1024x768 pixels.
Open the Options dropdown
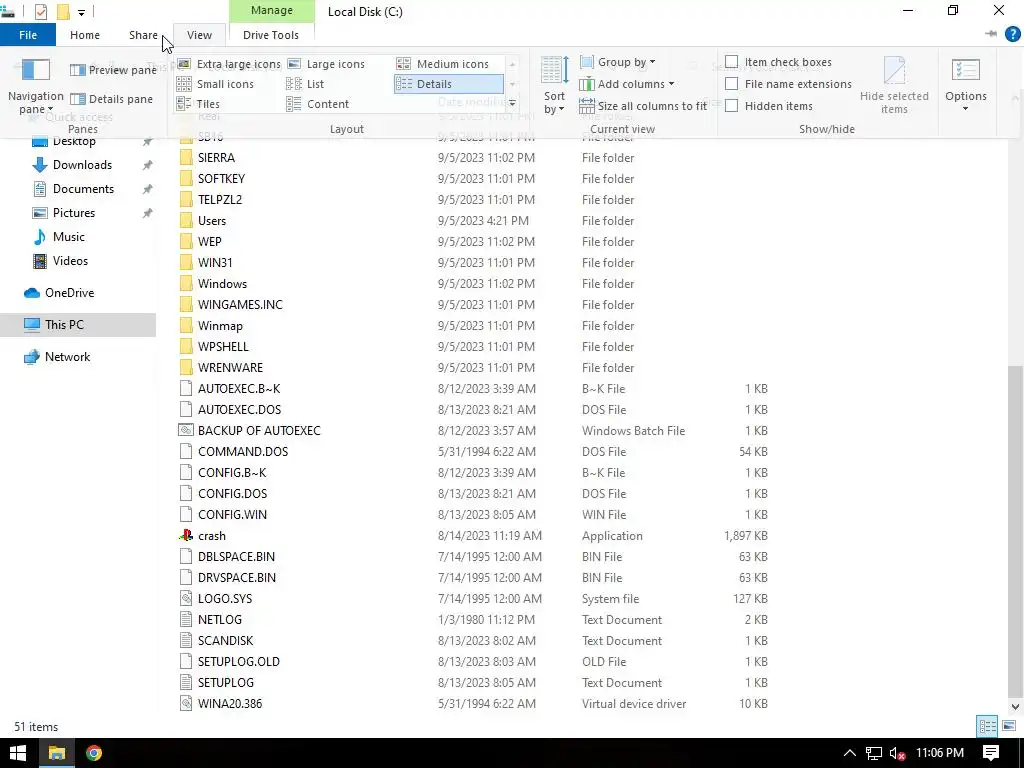(966, 86)
